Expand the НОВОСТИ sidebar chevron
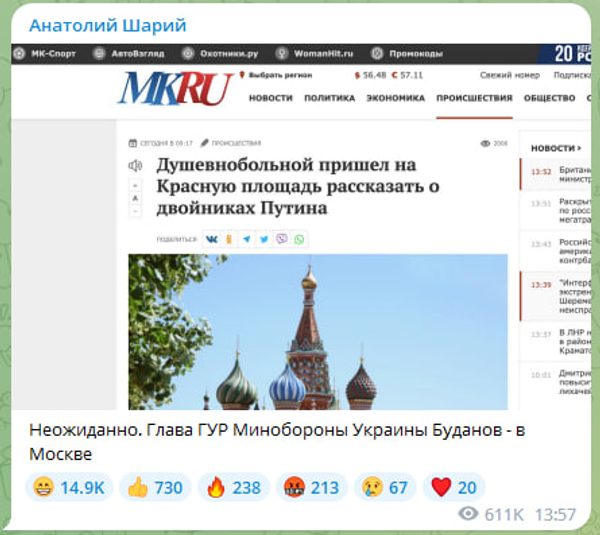This screenshot has width=600, height=535. (582, 148)
